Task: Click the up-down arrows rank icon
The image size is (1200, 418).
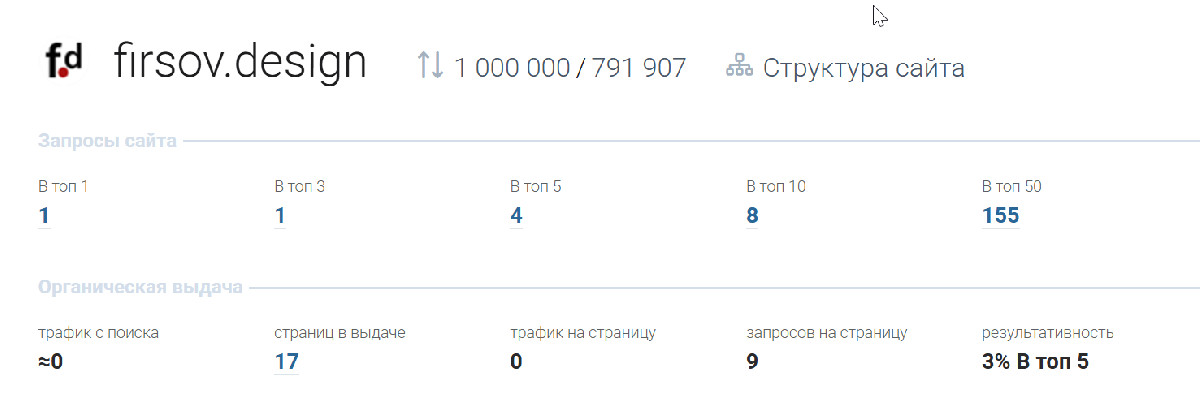Action: point(430,66)
